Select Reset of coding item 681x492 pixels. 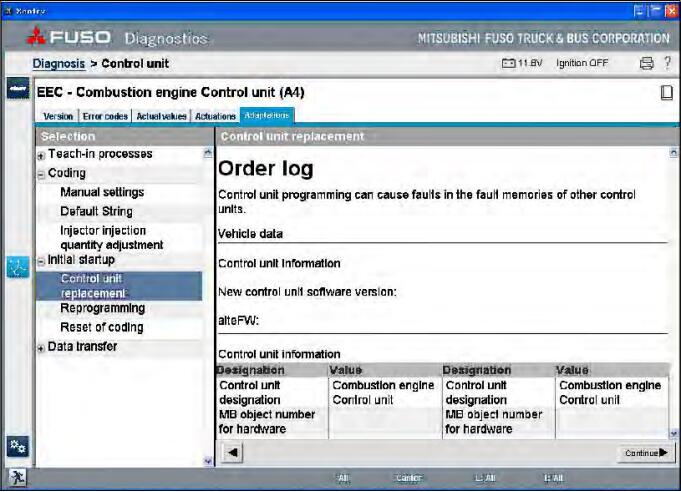point(102,327)
